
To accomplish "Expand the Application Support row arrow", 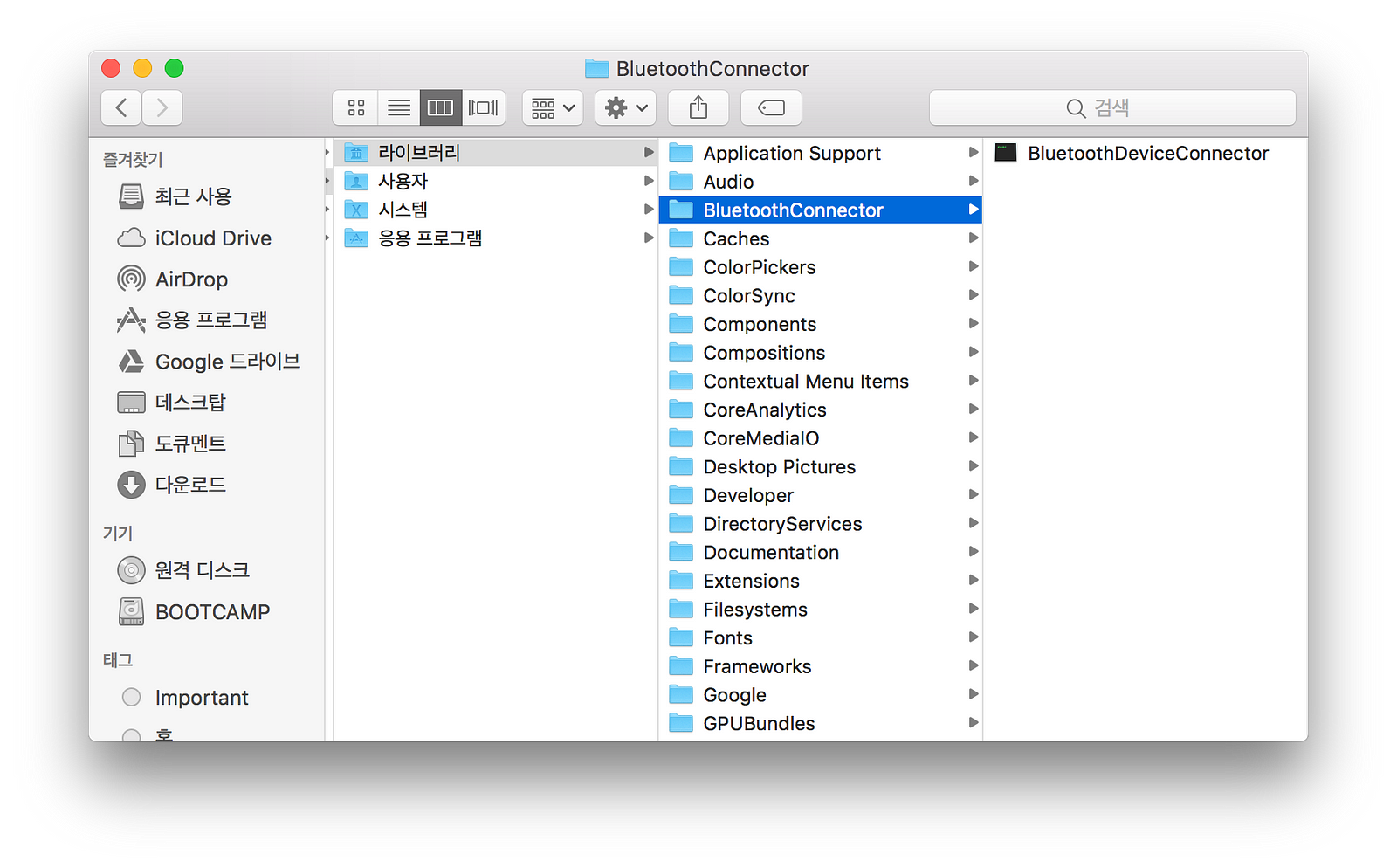I will pos(974,153).
